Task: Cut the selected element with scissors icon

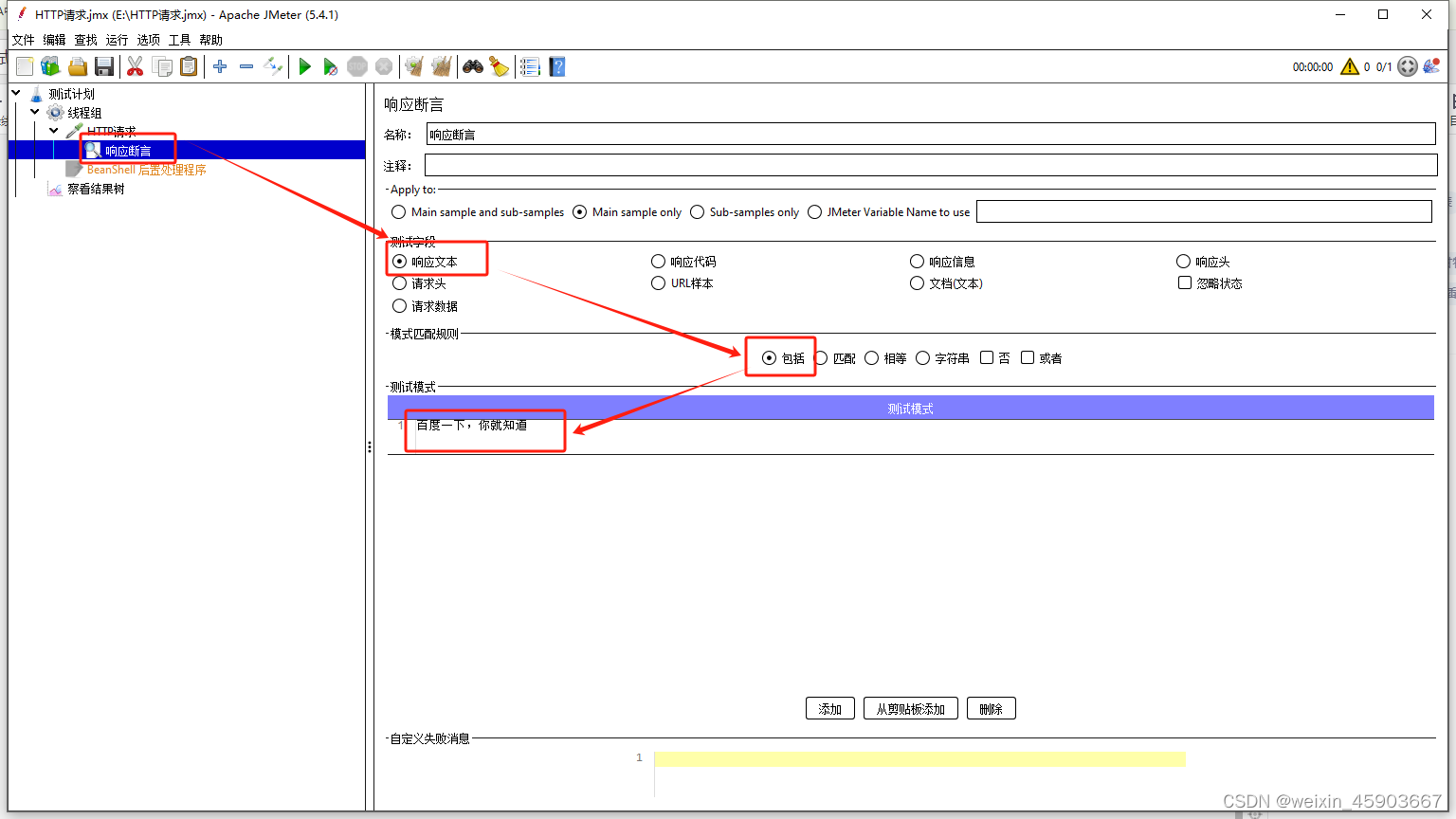Action: click(135, 66)
